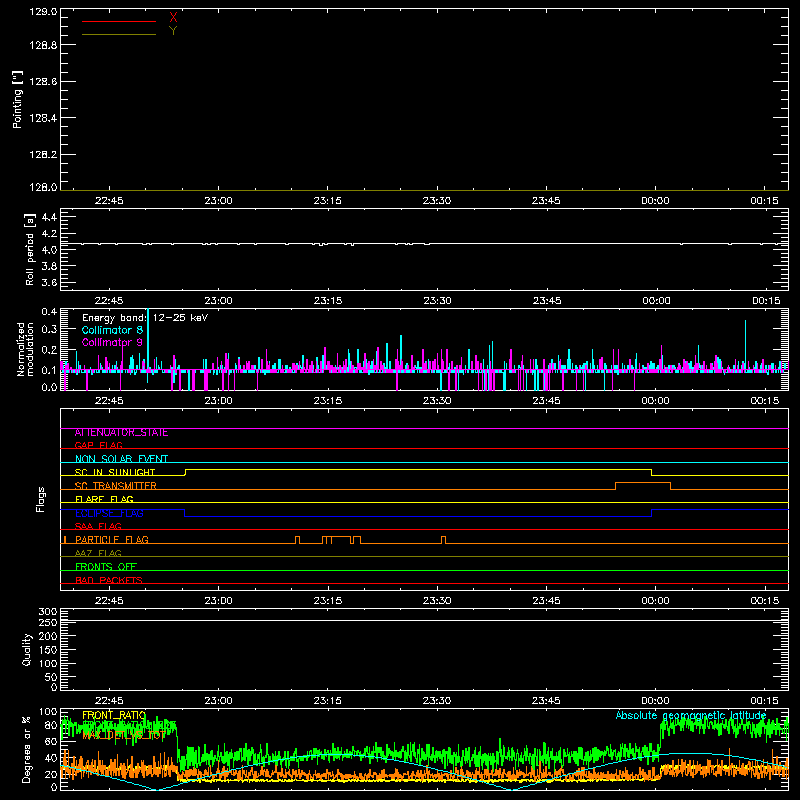Image resolution: width=800 pixels, height=800 pixels.
Task: Select the Collimator 9 legend entry
Action: point(112,342)
